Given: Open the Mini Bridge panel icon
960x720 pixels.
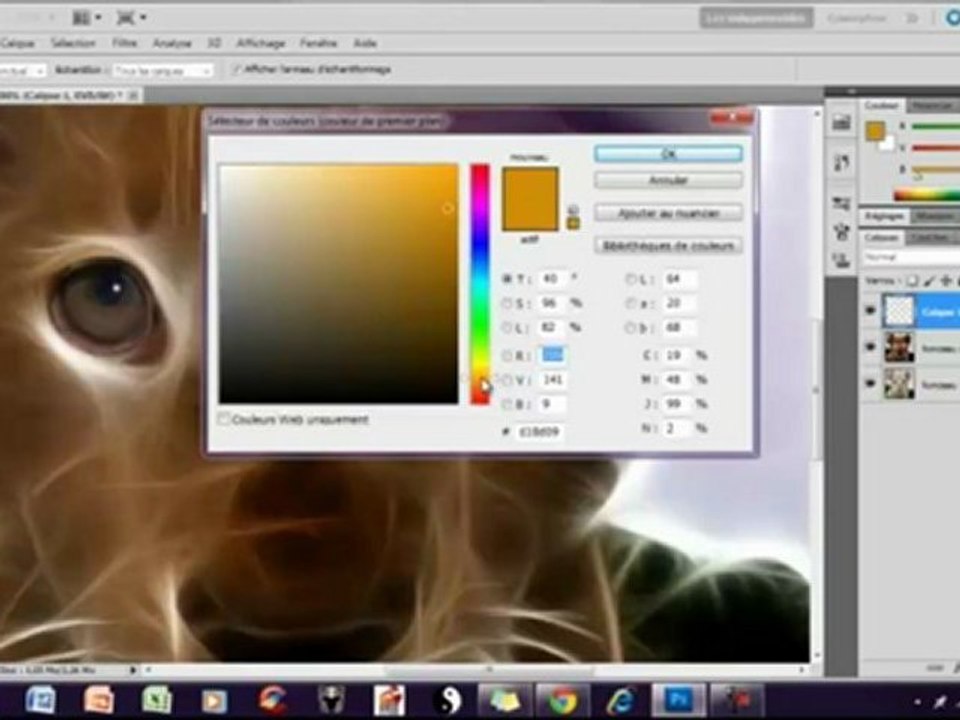Looking at the screenshot, I should coord(841,122).
